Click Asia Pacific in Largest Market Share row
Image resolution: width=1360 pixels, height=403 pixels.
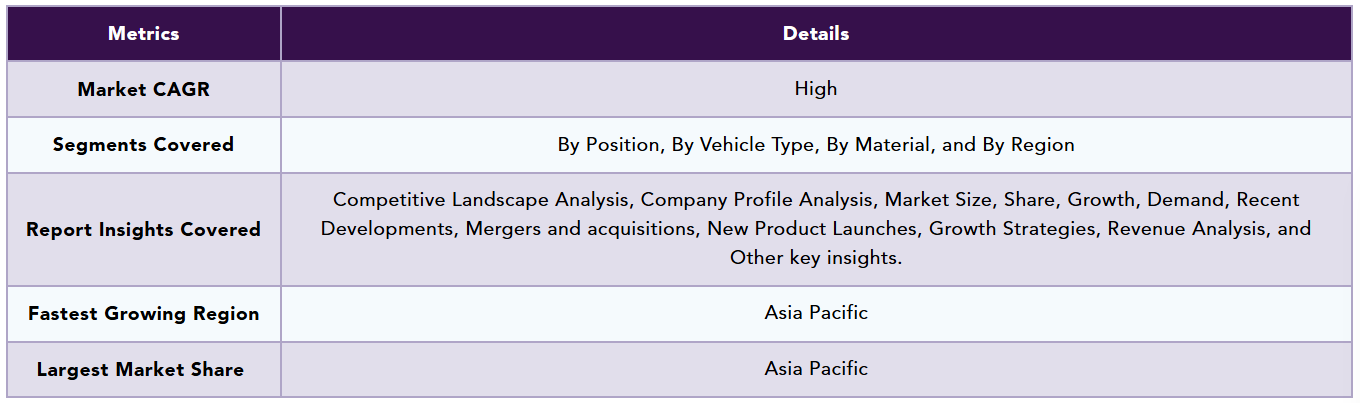[x=816, y=369]
